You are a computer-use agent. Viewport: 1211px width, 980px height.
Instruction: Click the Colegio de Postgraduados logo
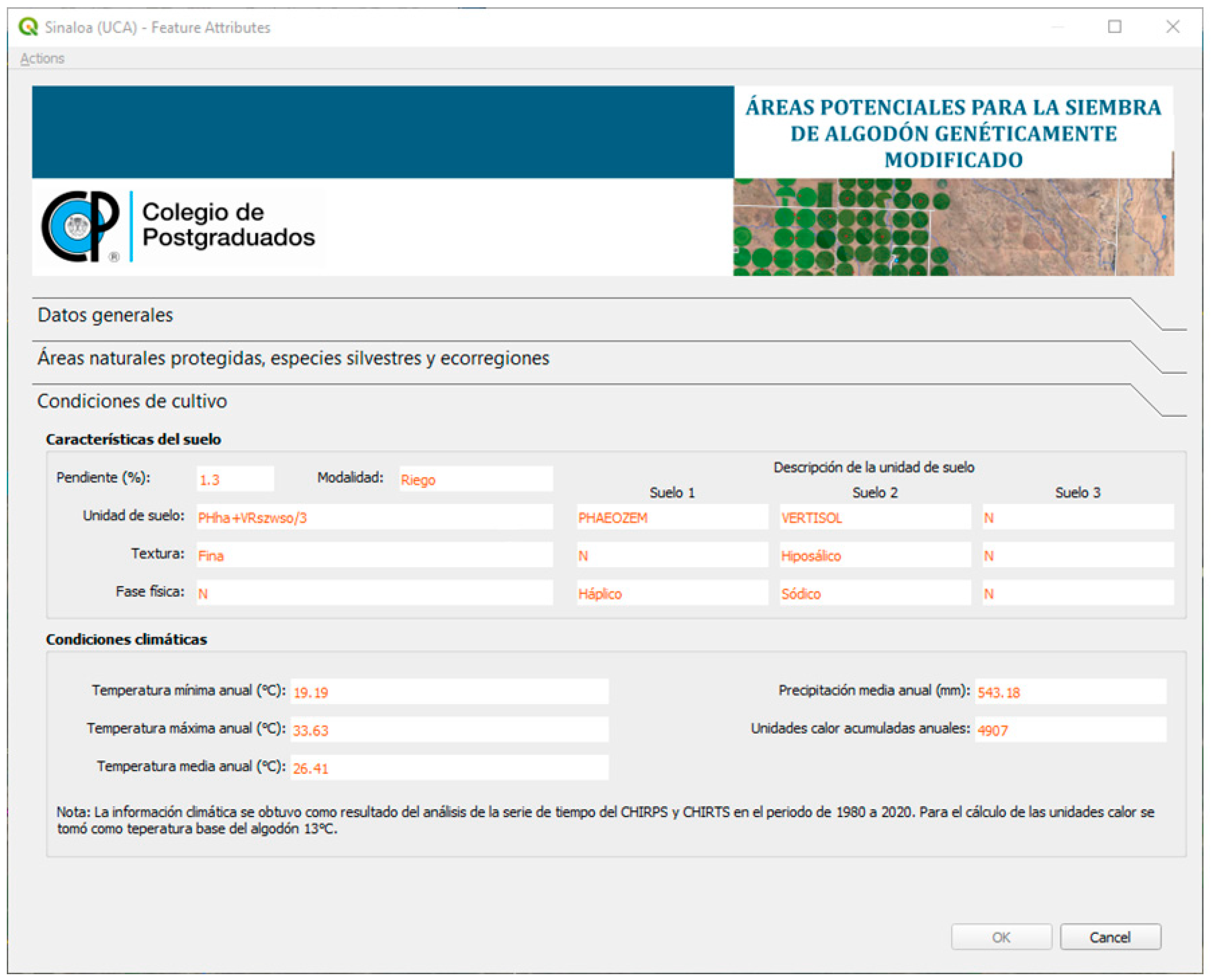coord(178,226)
